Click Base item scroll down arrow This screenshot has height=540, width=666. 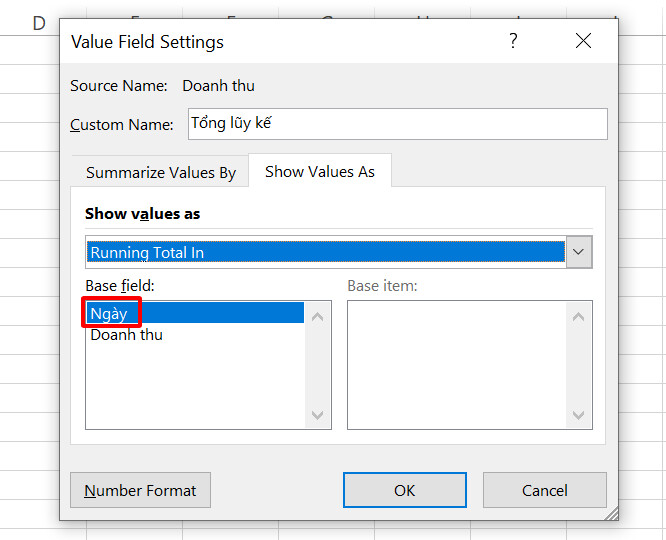tap(579, 414)
